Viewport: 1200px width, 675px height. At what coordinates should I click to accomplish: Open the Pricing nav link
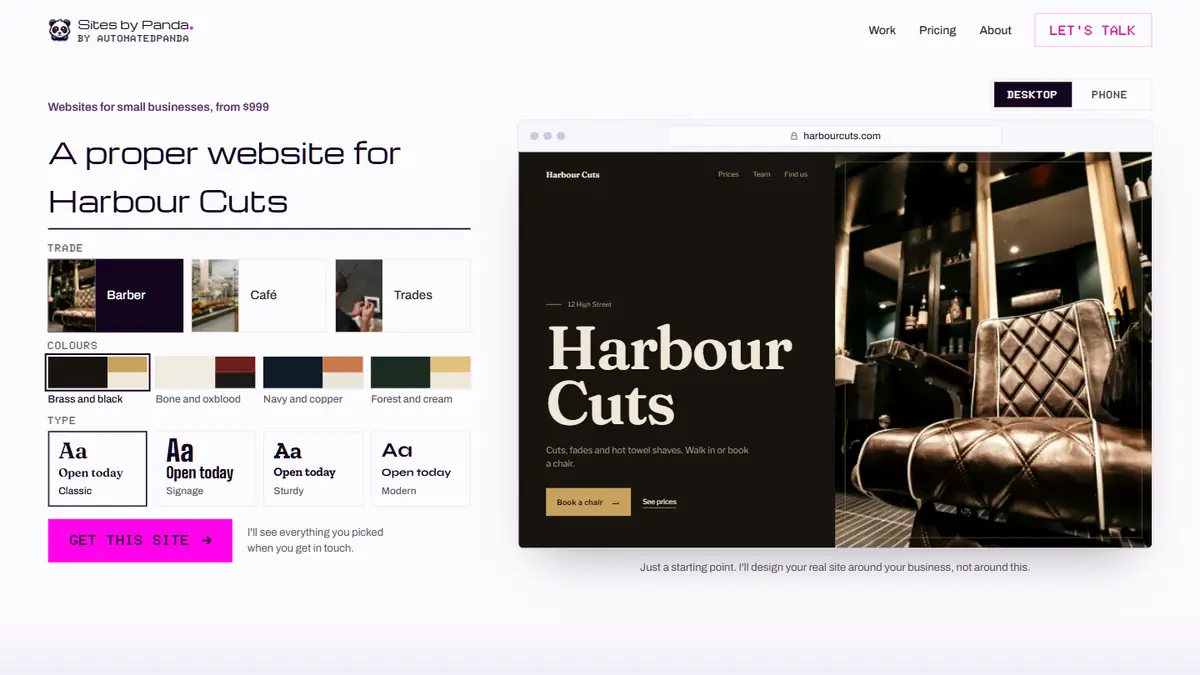(x=937, y=30)
